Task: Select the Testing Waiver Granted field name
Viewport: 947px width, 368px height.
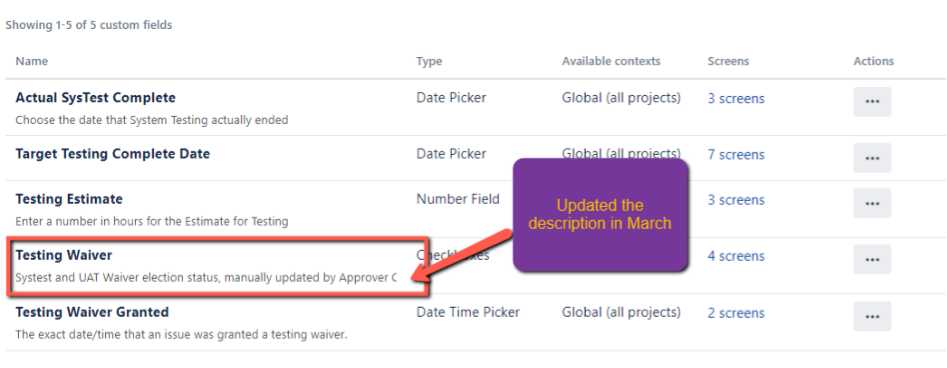Action: click(92, 312)
